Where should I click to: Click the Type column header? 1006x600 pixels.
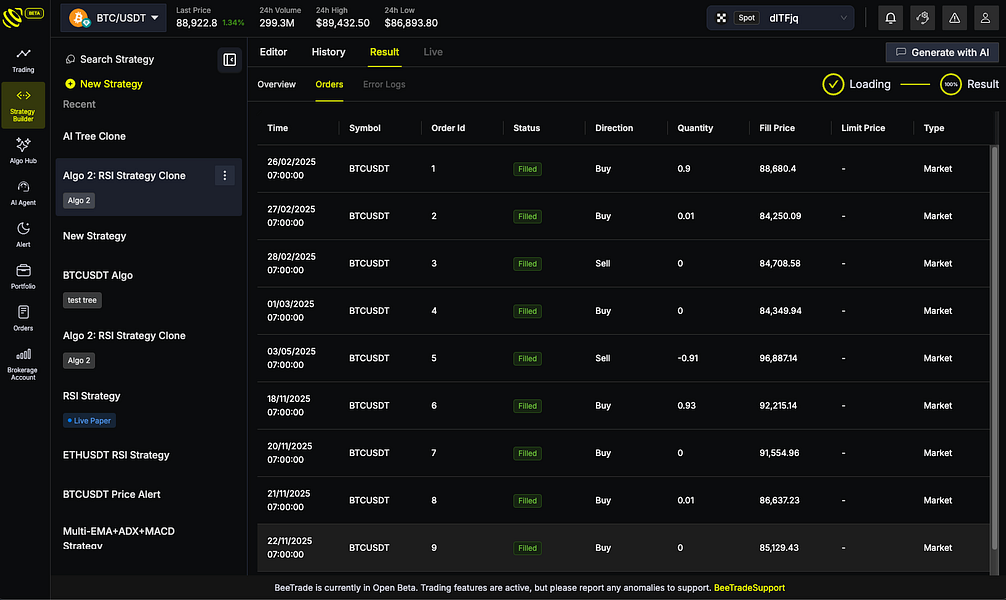[934, 128]
